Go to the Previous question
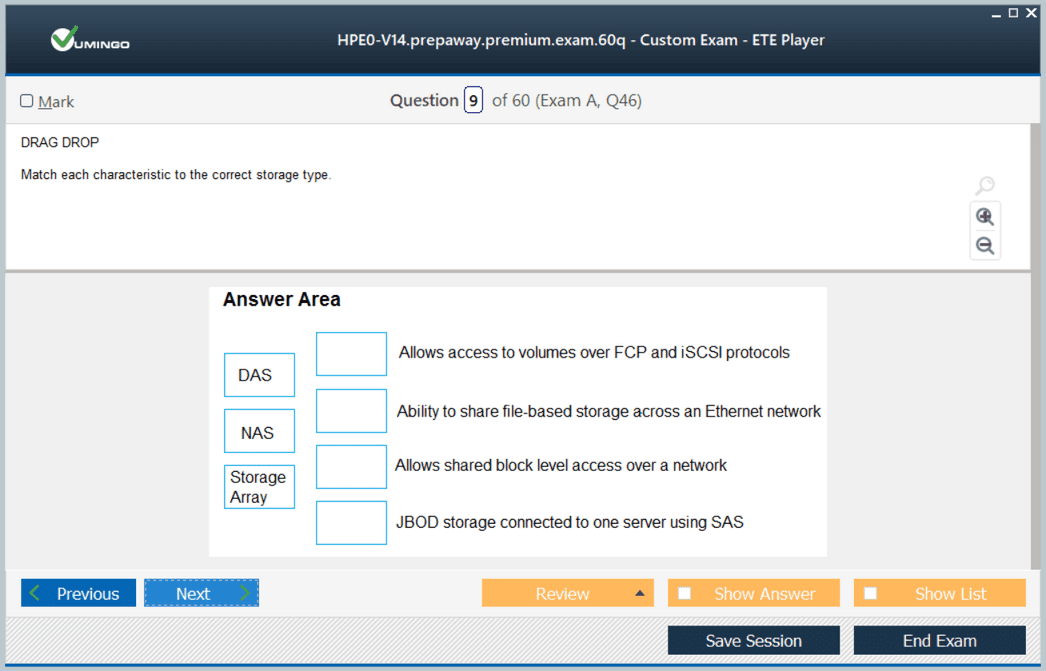1046x671 pixels. [78, 593]
